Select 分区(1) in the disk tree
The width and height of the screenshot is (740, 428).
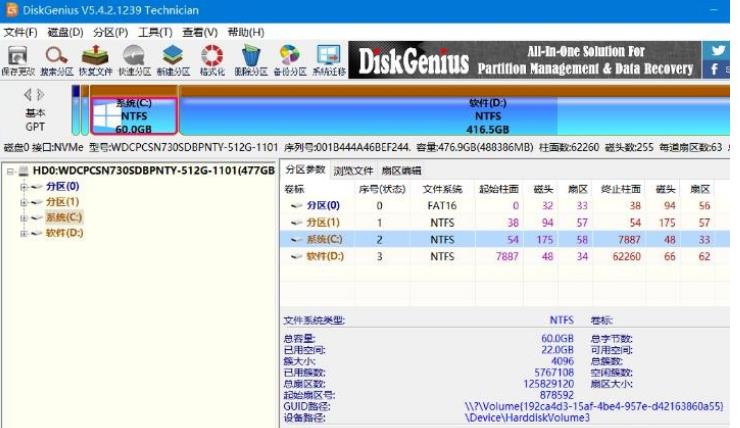(x=62, y=202)
